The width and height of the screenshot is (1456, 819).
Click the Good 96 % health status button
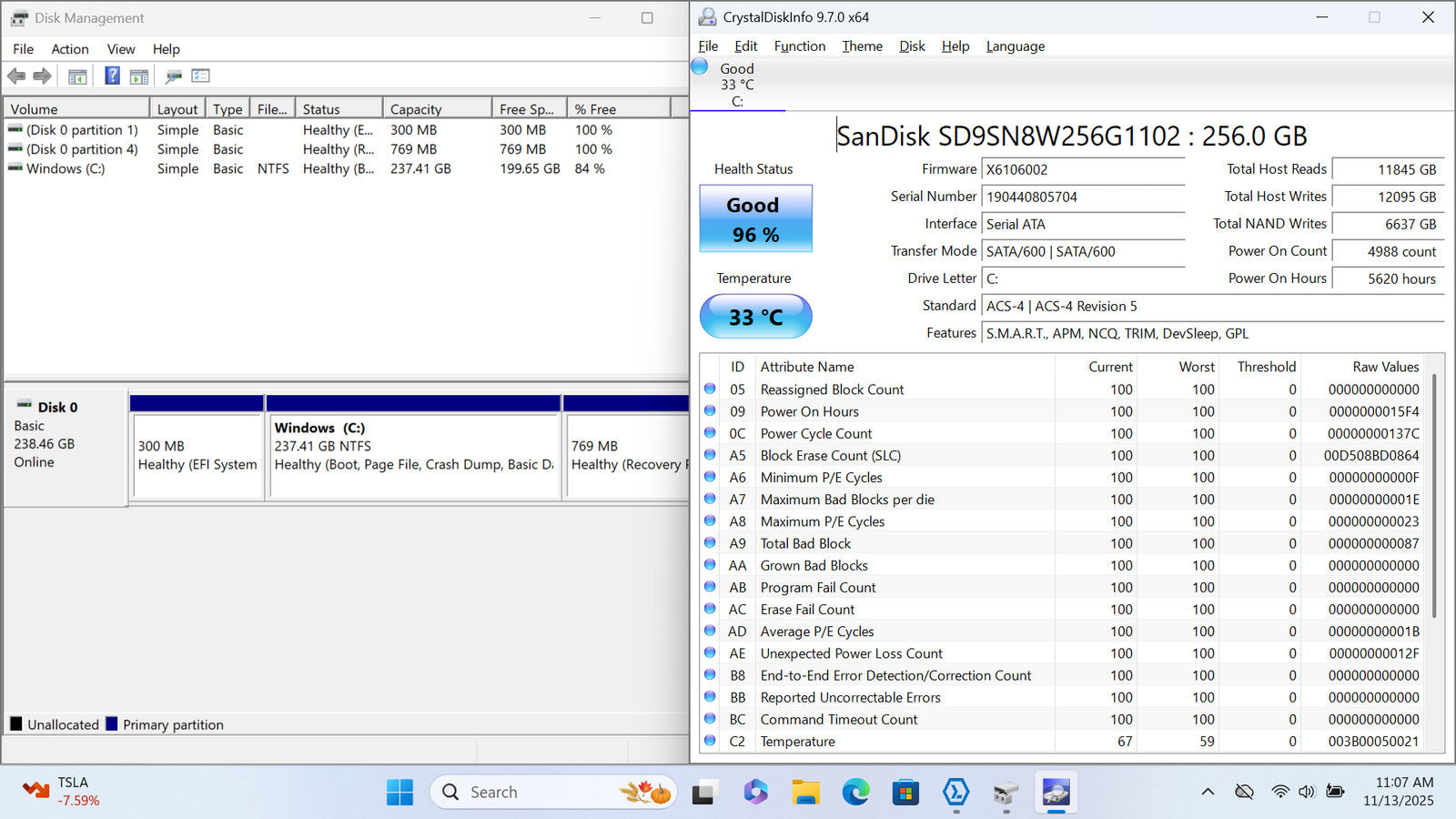click(x=755, y=219)
